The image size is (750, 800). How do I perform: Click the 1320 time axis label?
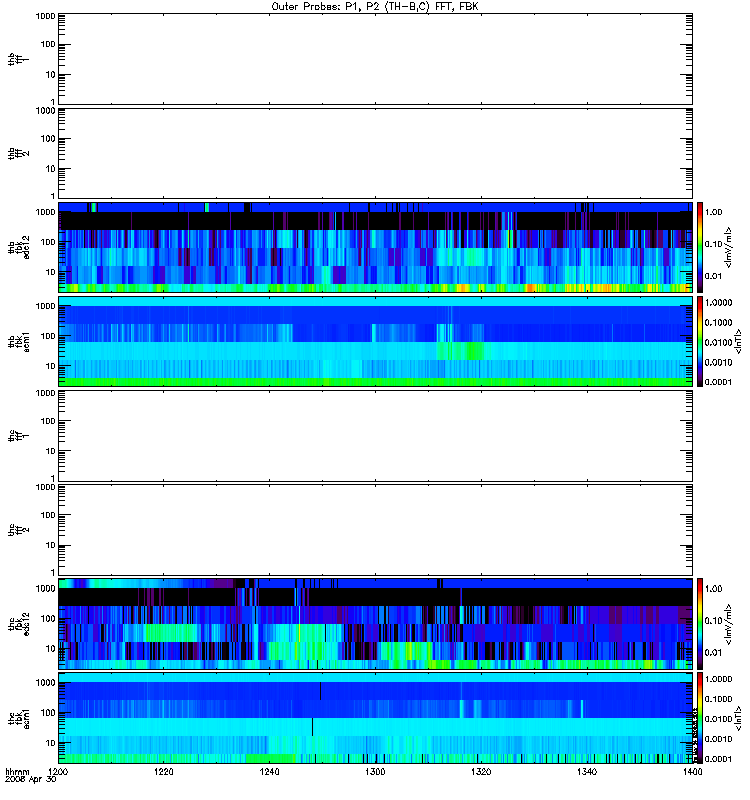481,772
